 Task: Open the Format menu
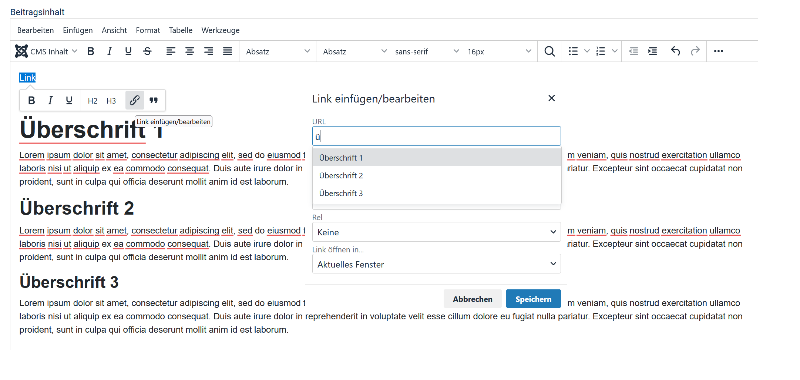pos(148,31)
